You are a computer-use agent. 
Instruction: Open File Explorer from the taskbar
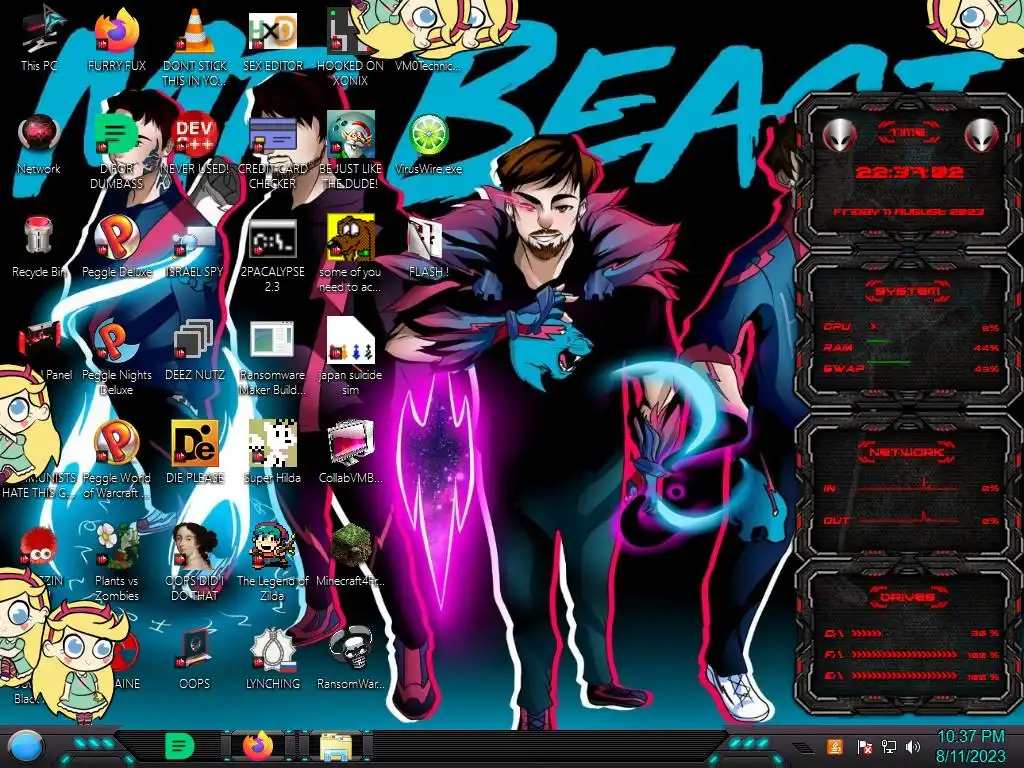[336, 747]
